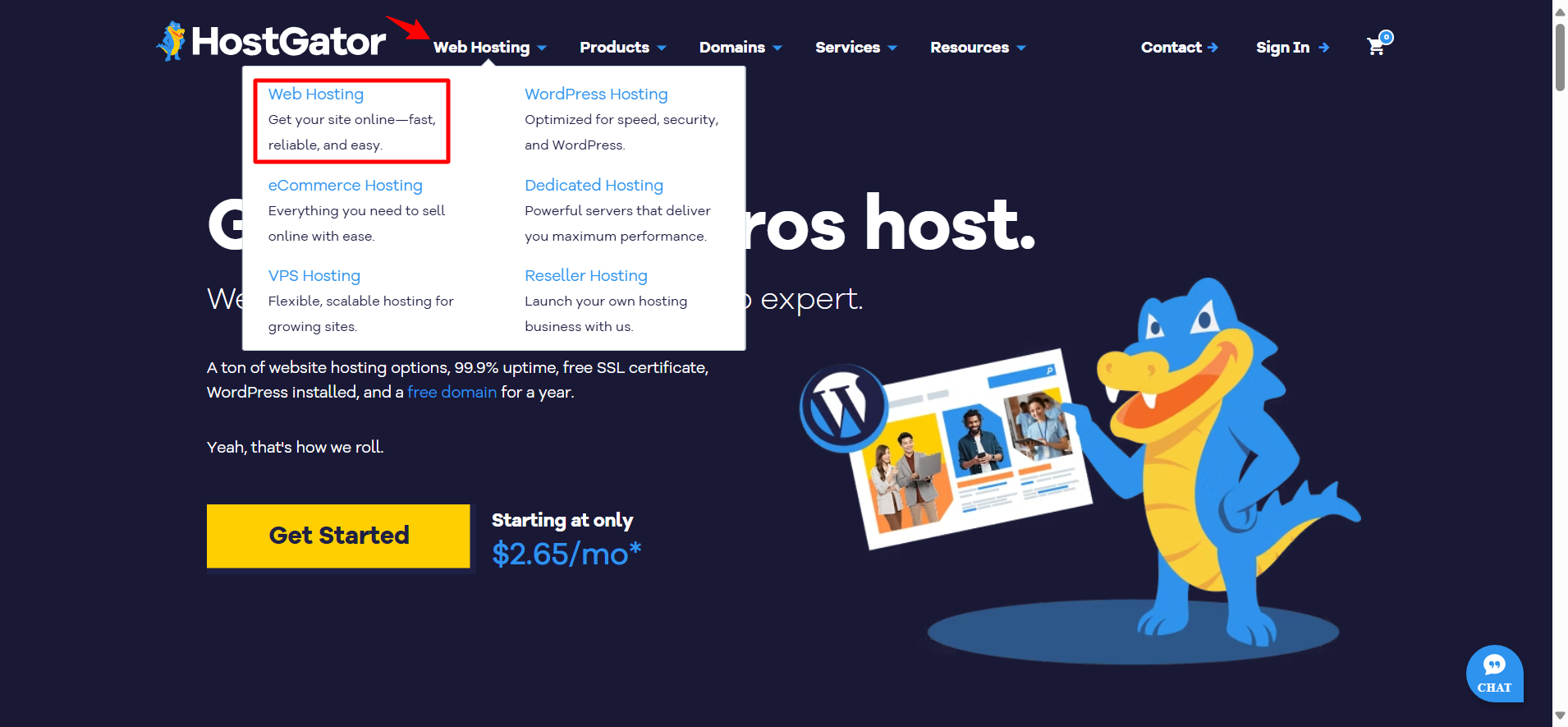Click 'Flexible, scalable hosting for' description
Image resolution: width=1568 pixels, height=727 pixels.
click(360, 301)
